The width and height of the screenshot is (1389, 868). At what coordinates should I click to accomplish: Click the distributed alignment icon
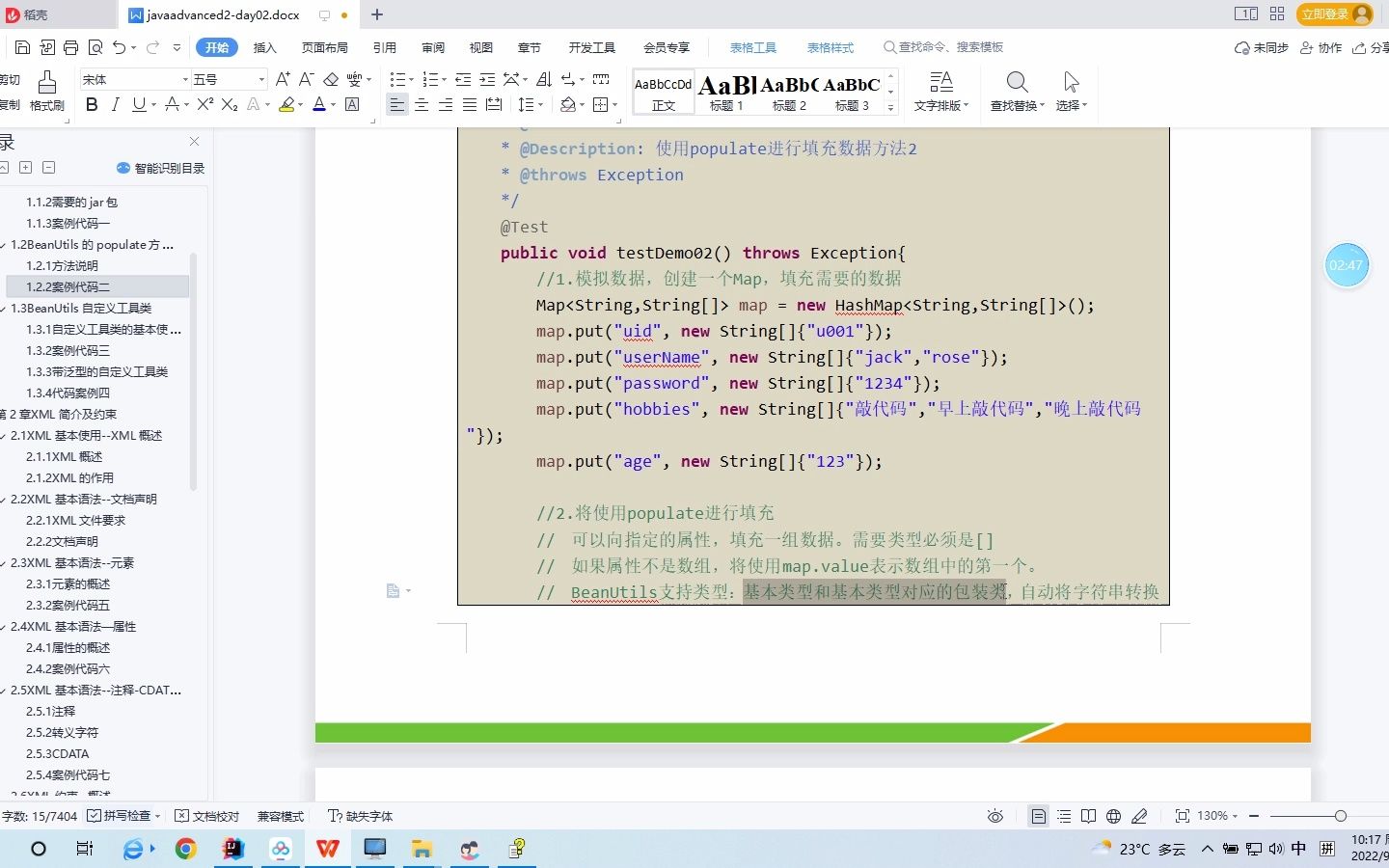[494, 104]
